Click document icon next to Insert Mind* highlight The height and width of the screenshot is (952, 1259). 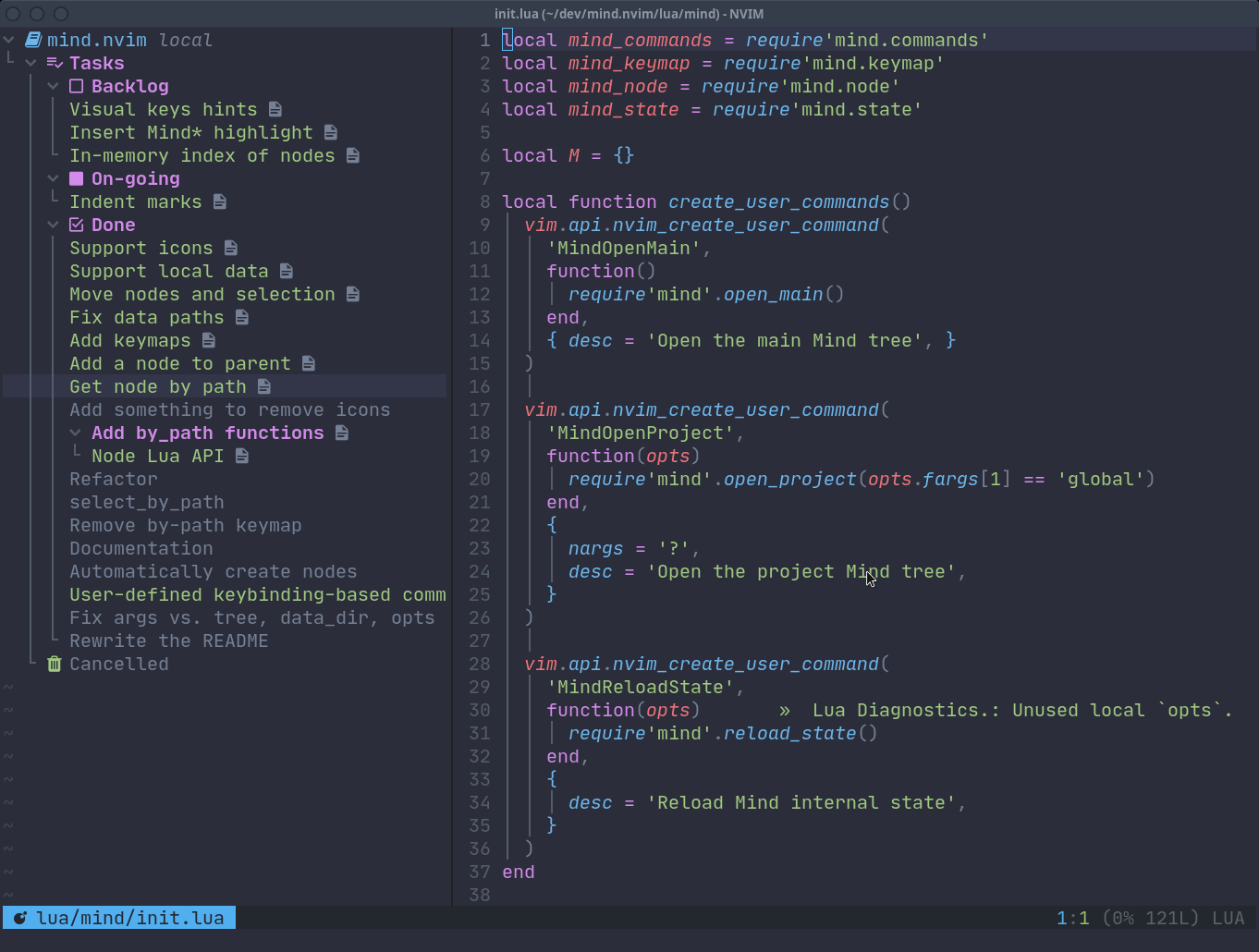pyautogui.click(x=330, y=132)
